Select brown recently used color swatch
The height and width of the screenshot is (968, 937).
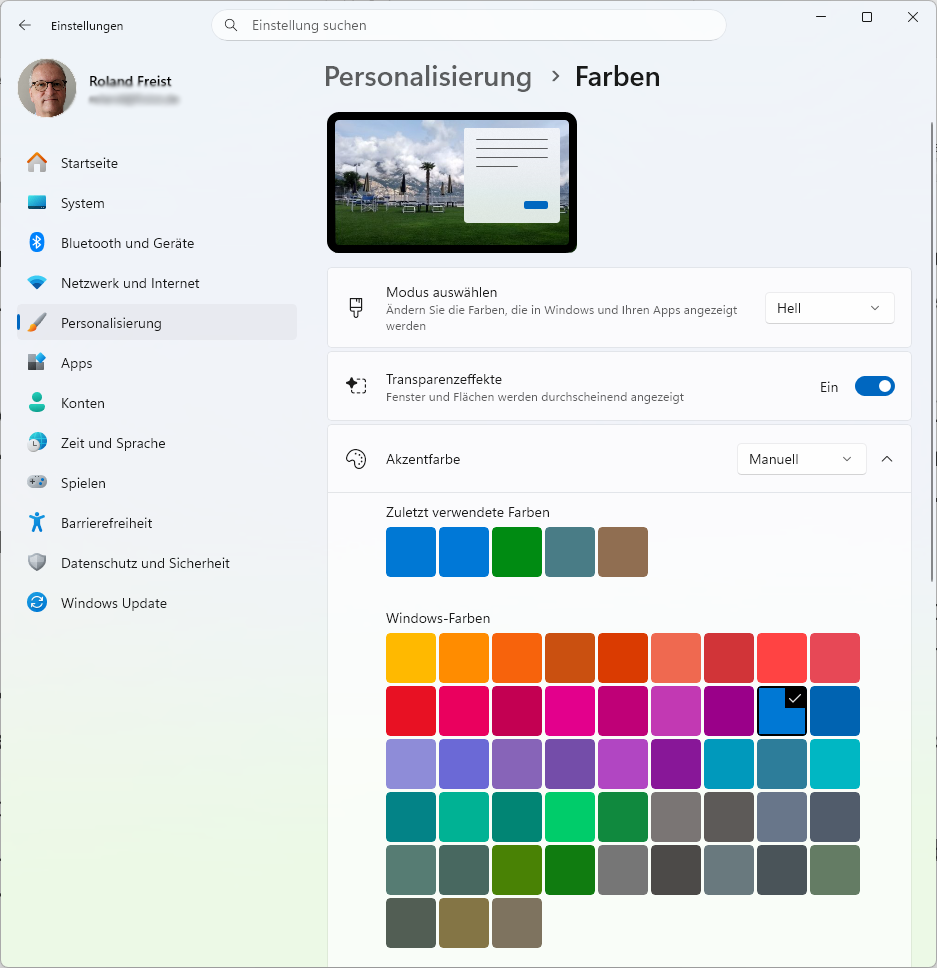[623, 552]
